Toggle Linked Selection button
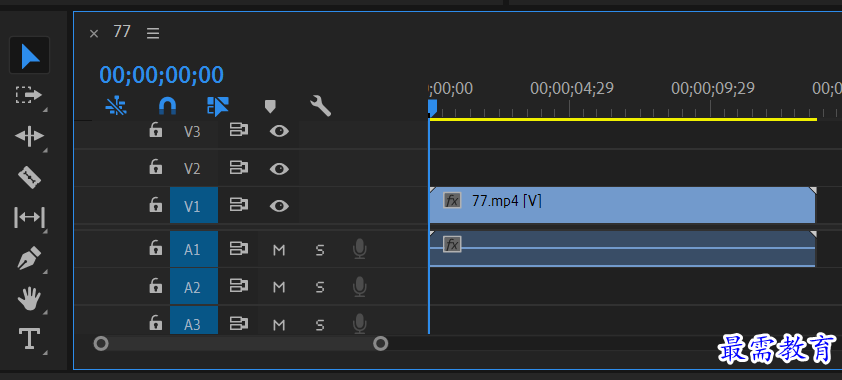 [218, 106]
